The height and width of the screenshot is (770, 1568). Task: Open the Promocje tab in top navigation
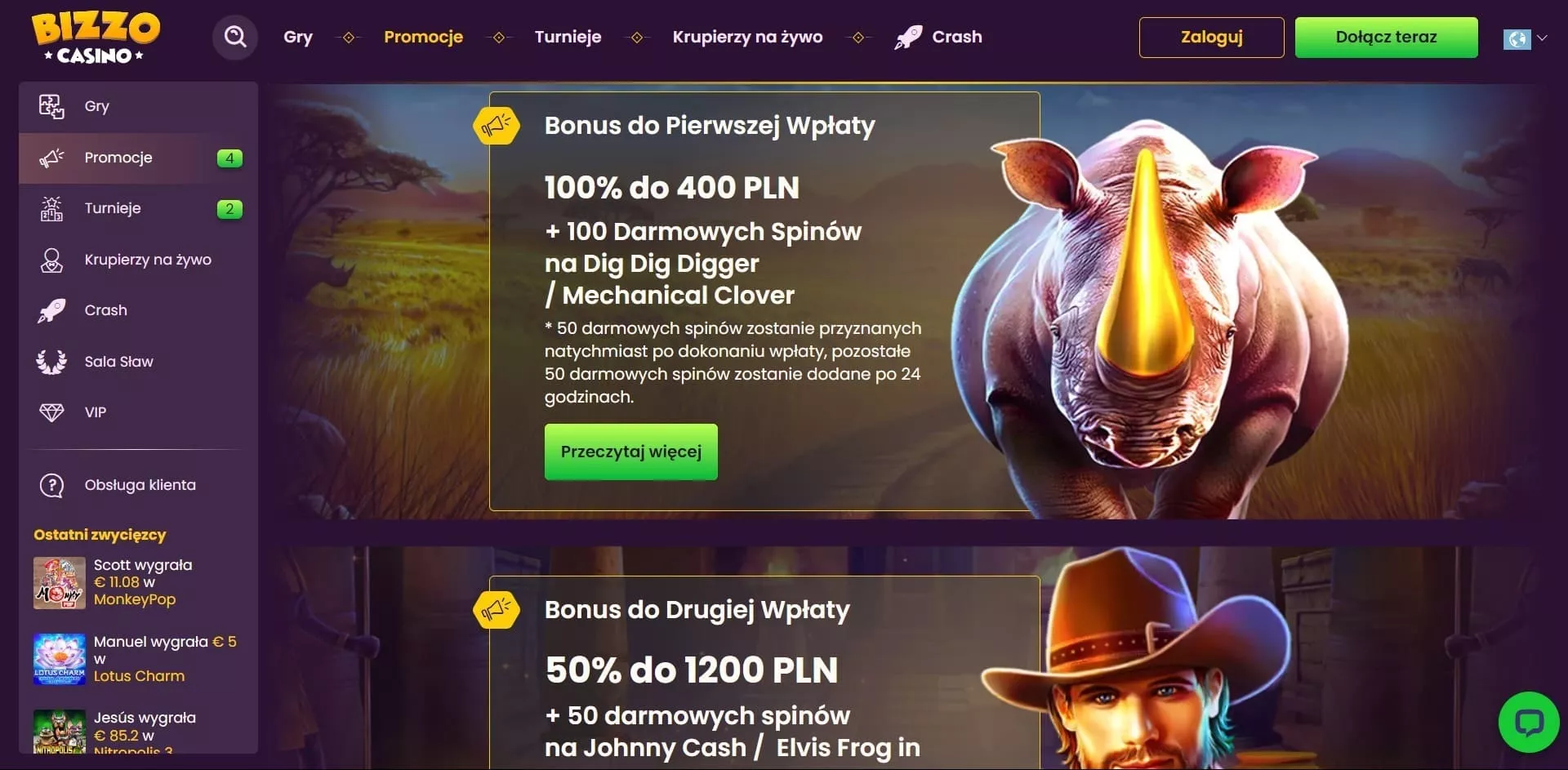tap(423, 37)
